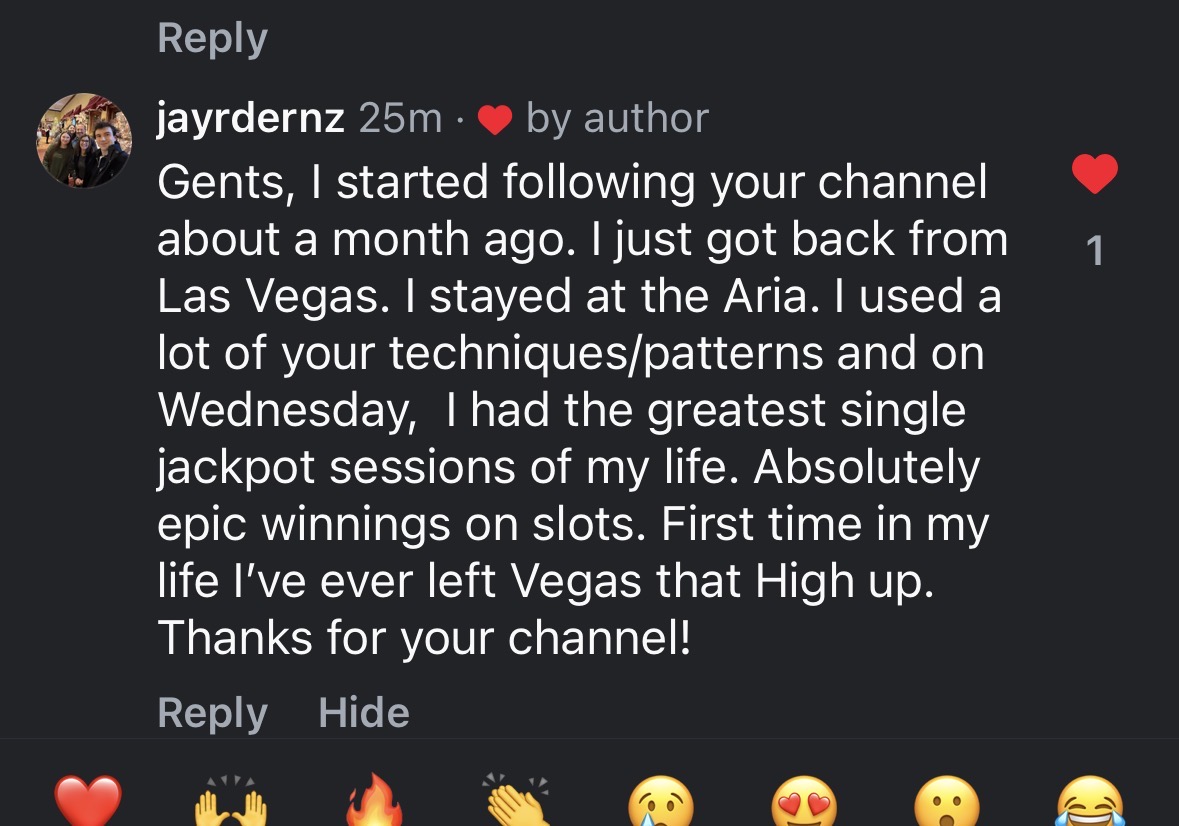Tap the 'by author' heart badge
1179x826 pixels.
[x=496, y=117]
